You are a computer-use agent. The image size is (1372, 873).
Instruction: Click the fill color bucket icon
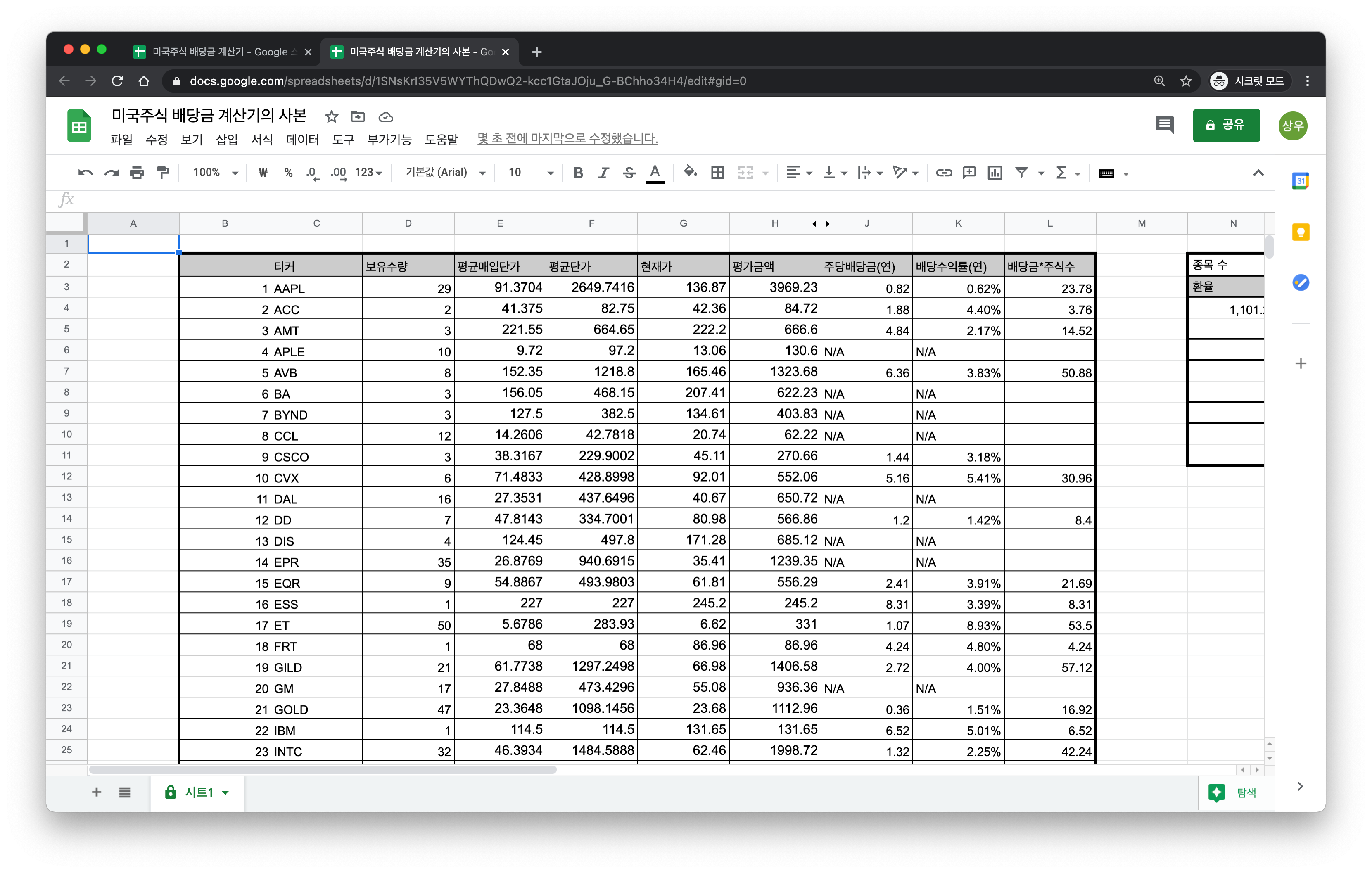(689, 172)
